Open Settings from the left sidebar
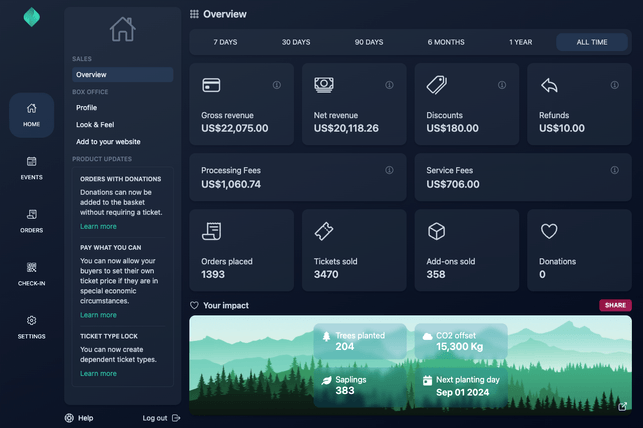 pos(31,326)
